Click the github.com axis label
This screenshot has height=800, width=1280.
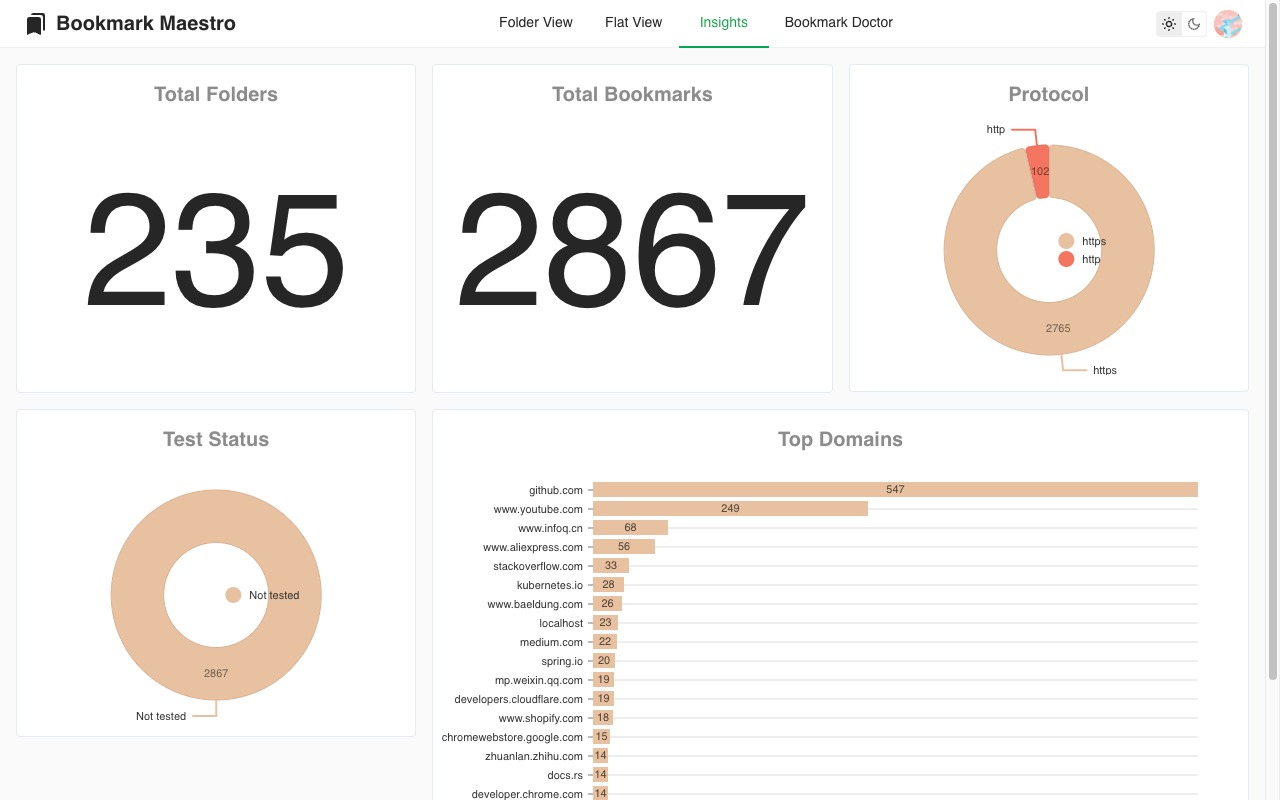[556, 490]
